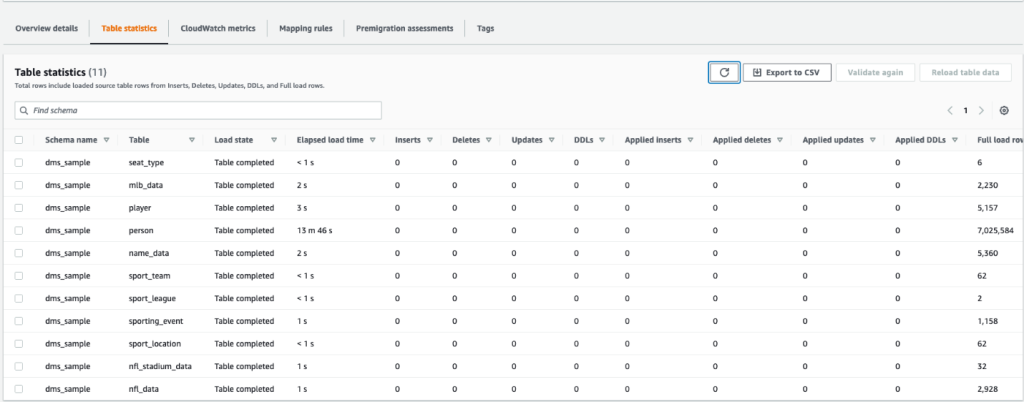1024x402 pixels.
Task: Click the 5,360 full load rows value
Action: pyautogui.click(x=988, y=253)
